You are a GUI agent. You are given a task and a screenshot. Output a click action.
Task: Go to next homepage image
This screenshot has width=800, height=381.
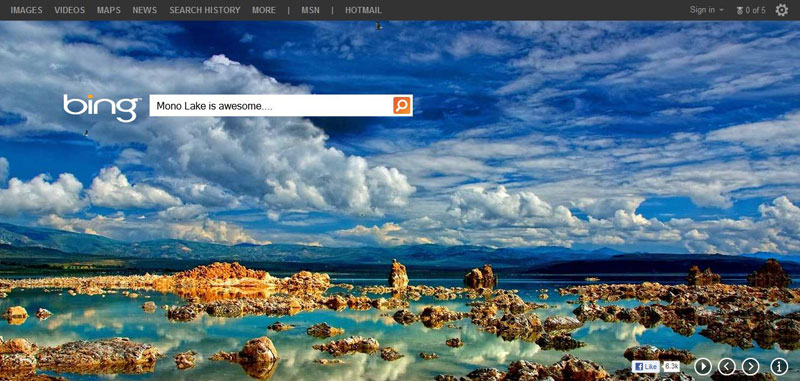(x=751, y=366)
